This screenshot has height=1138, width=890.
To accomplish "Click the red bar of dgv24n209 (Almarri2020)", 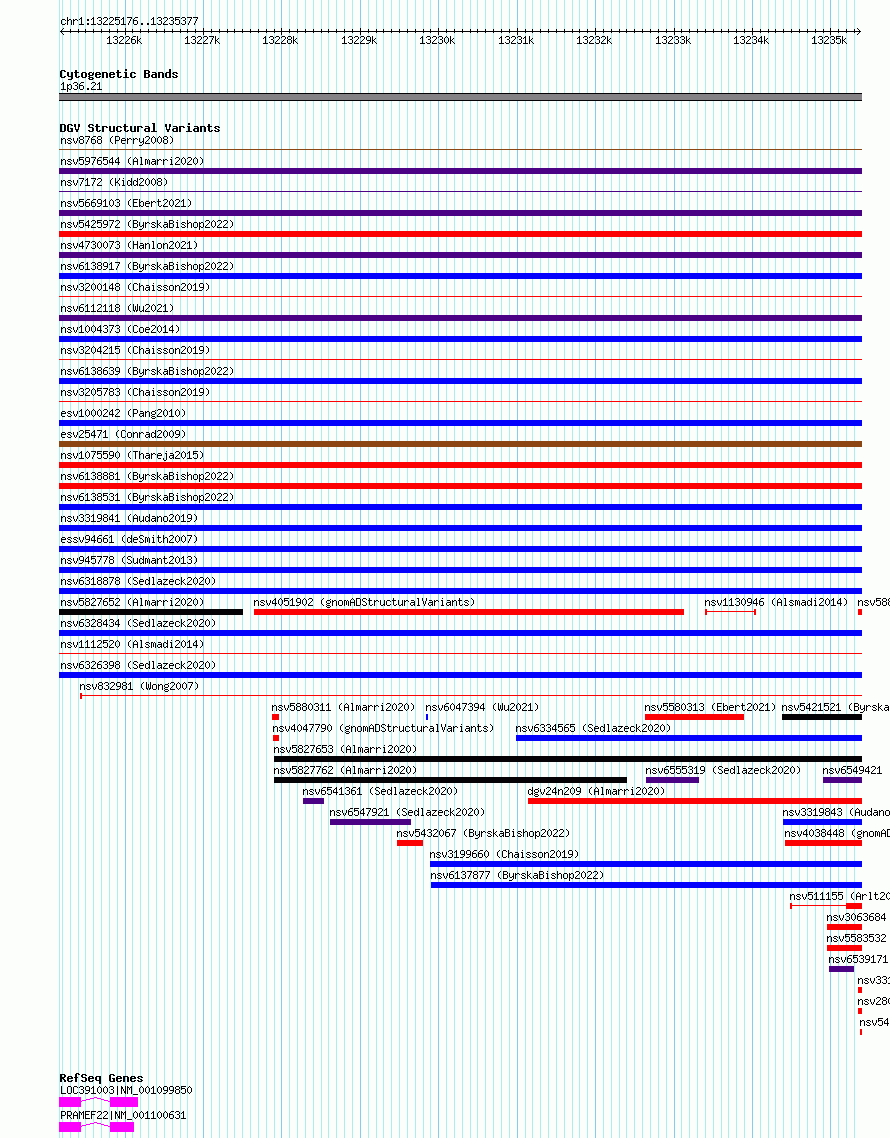I will coord(695,801).
